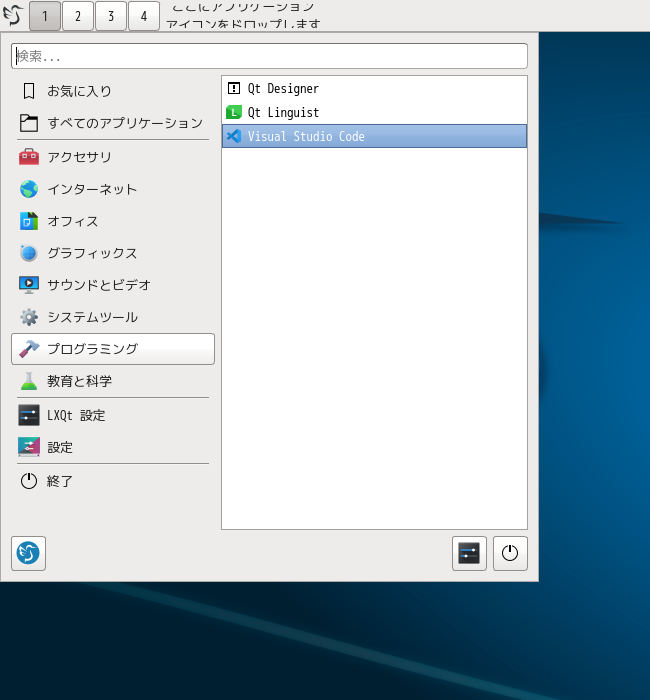The width and height of the screenshot is (650, 700).
Task: Expand the LXQt 設定 submenu
Action: point(112,415)
